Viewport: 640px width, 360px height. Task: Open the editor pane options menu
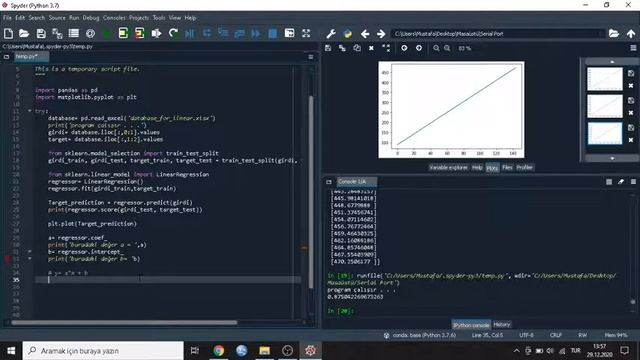(x=311, y=57)
